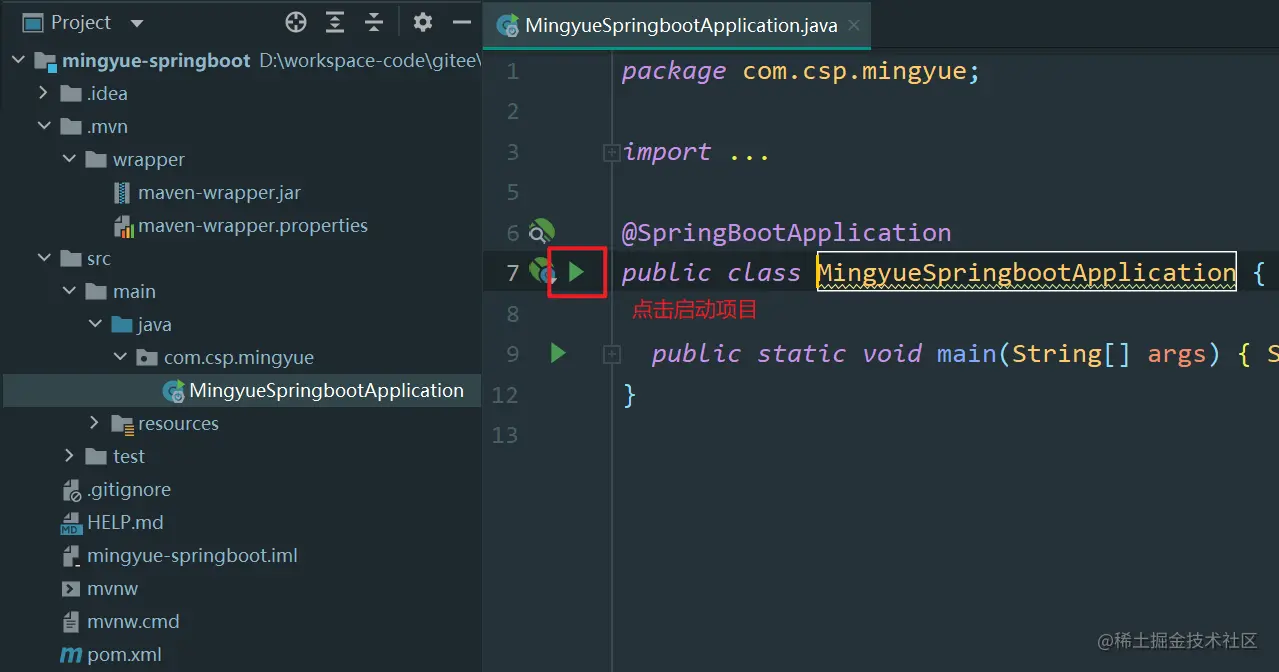
Task: Click the green run arrow beside main method
Action: click(x=558, y=353)
